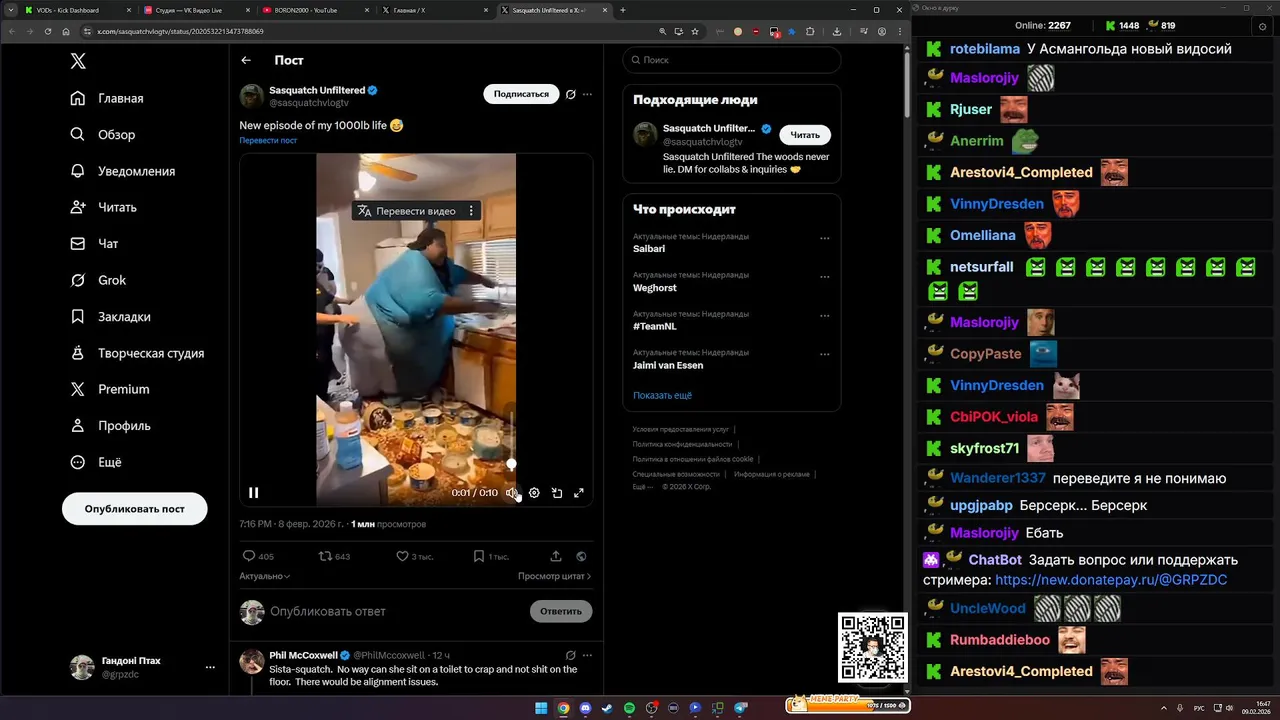Adjust the video volume slider handle
1280x720 pixels.
(x=512, y=464)
